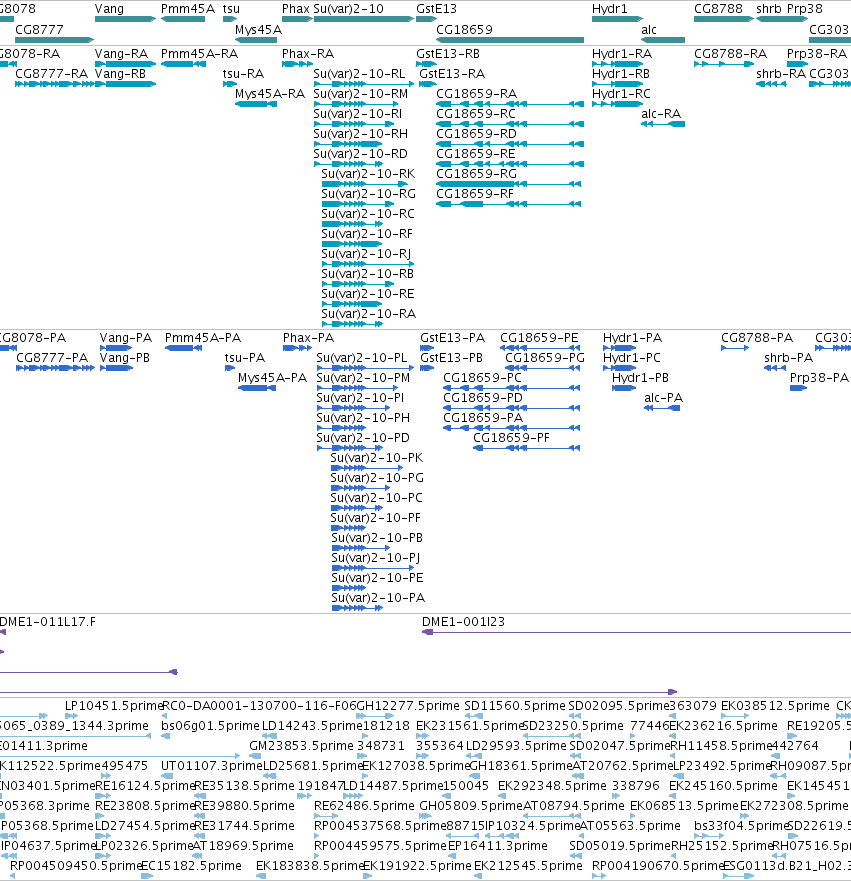
Task: Click the Su(var)2-10-RK transcript
Action: (365, 184)
